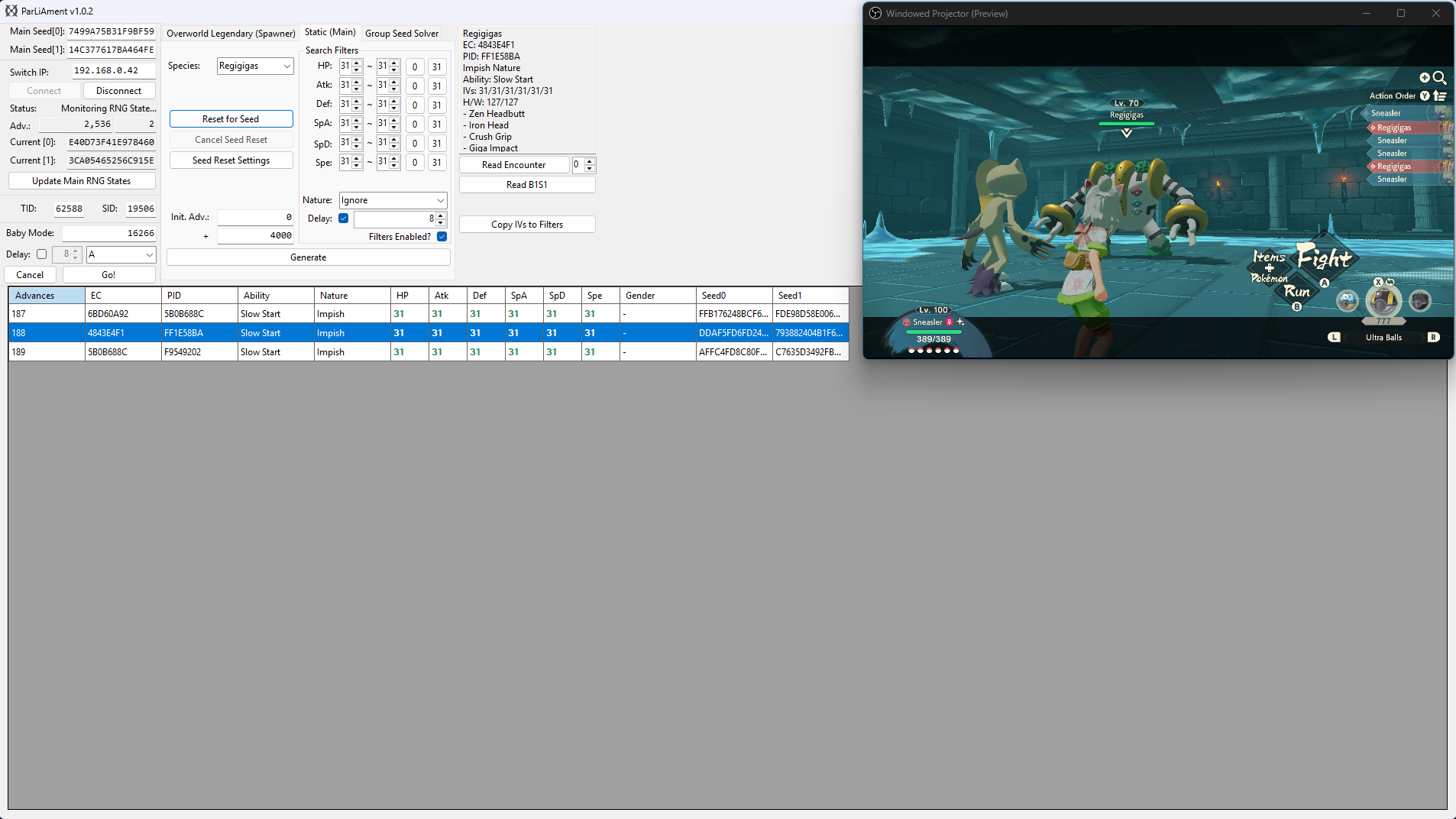This screenshot has width=1456, height=819.
Task: Click the search filter Delay value spinner
Action: (400, 219)
